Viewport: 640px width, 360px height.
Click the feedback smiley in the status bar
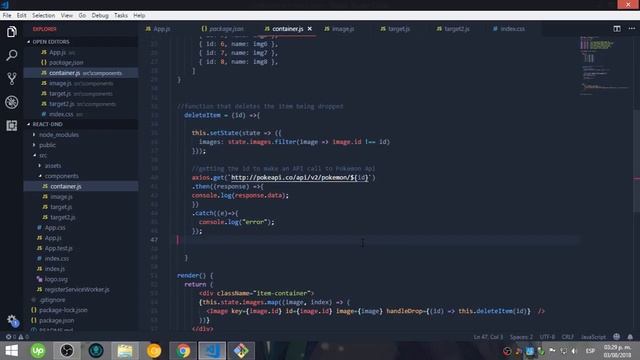(x=616, y=337)
